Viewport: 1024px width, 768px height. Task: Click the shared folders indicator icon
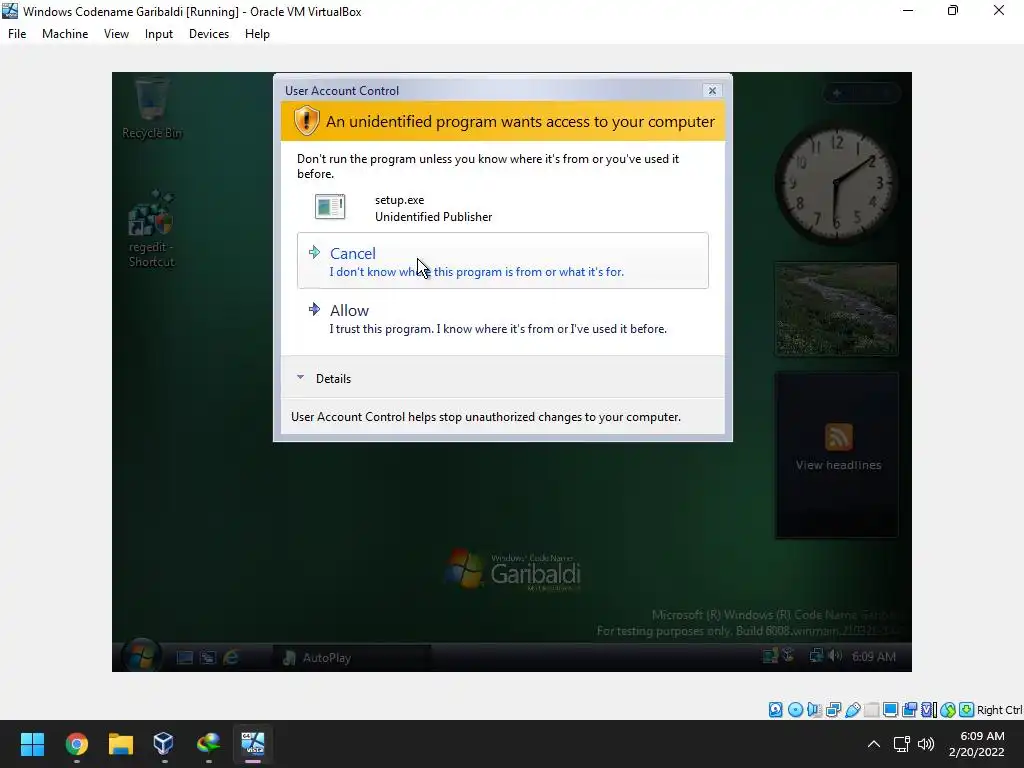click(871, 710)
